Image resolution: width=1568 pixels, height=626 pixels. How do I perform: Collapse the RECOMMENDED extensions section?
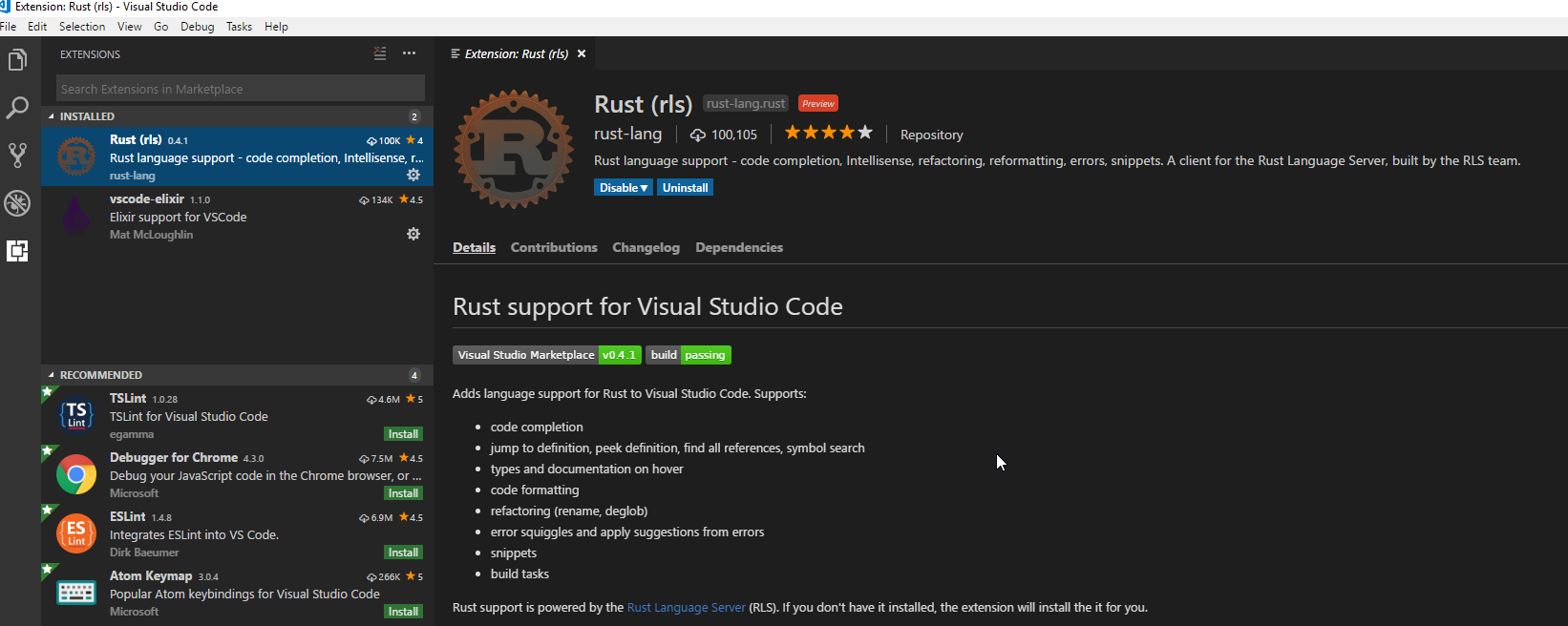pyautogui.click(x=237, y=375)
